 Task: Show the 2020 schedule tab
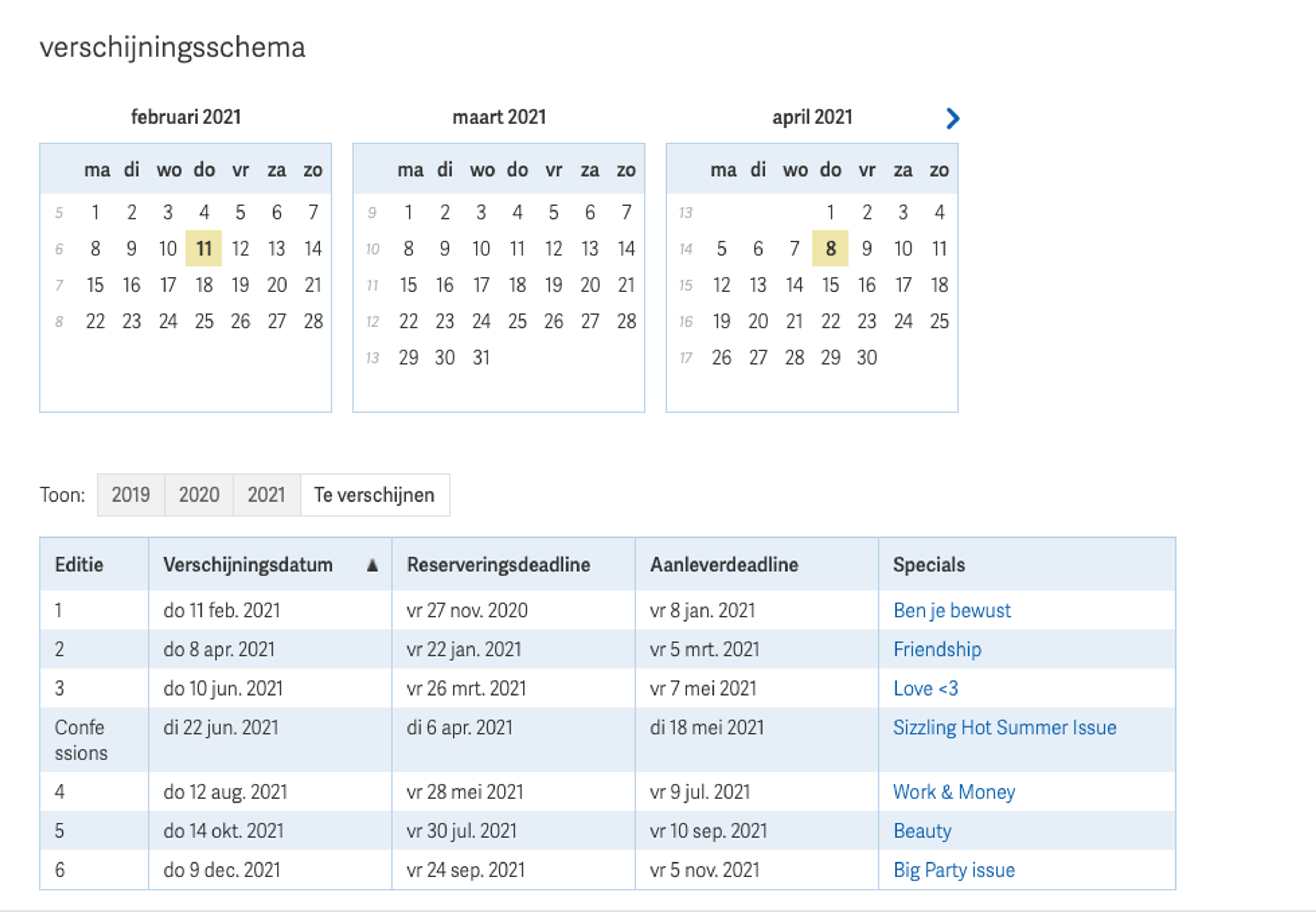[x=199, y=494]
